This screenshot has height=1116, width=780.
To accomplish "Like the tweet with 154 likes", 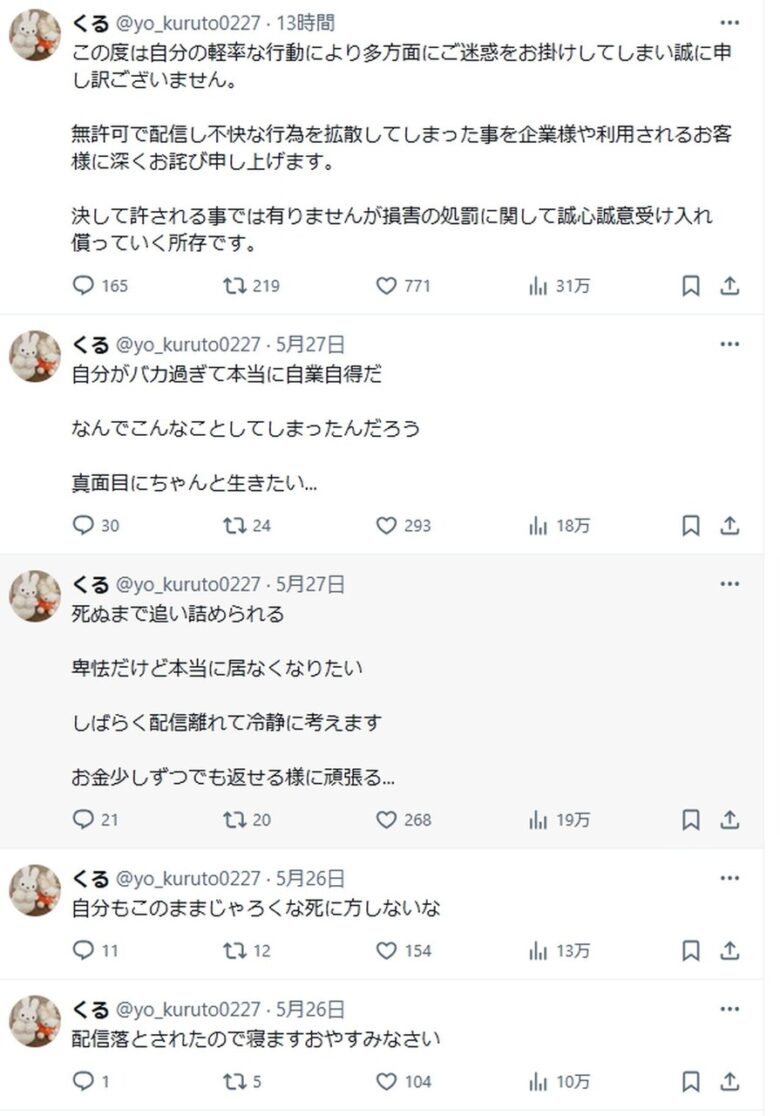I will [387, 950].
